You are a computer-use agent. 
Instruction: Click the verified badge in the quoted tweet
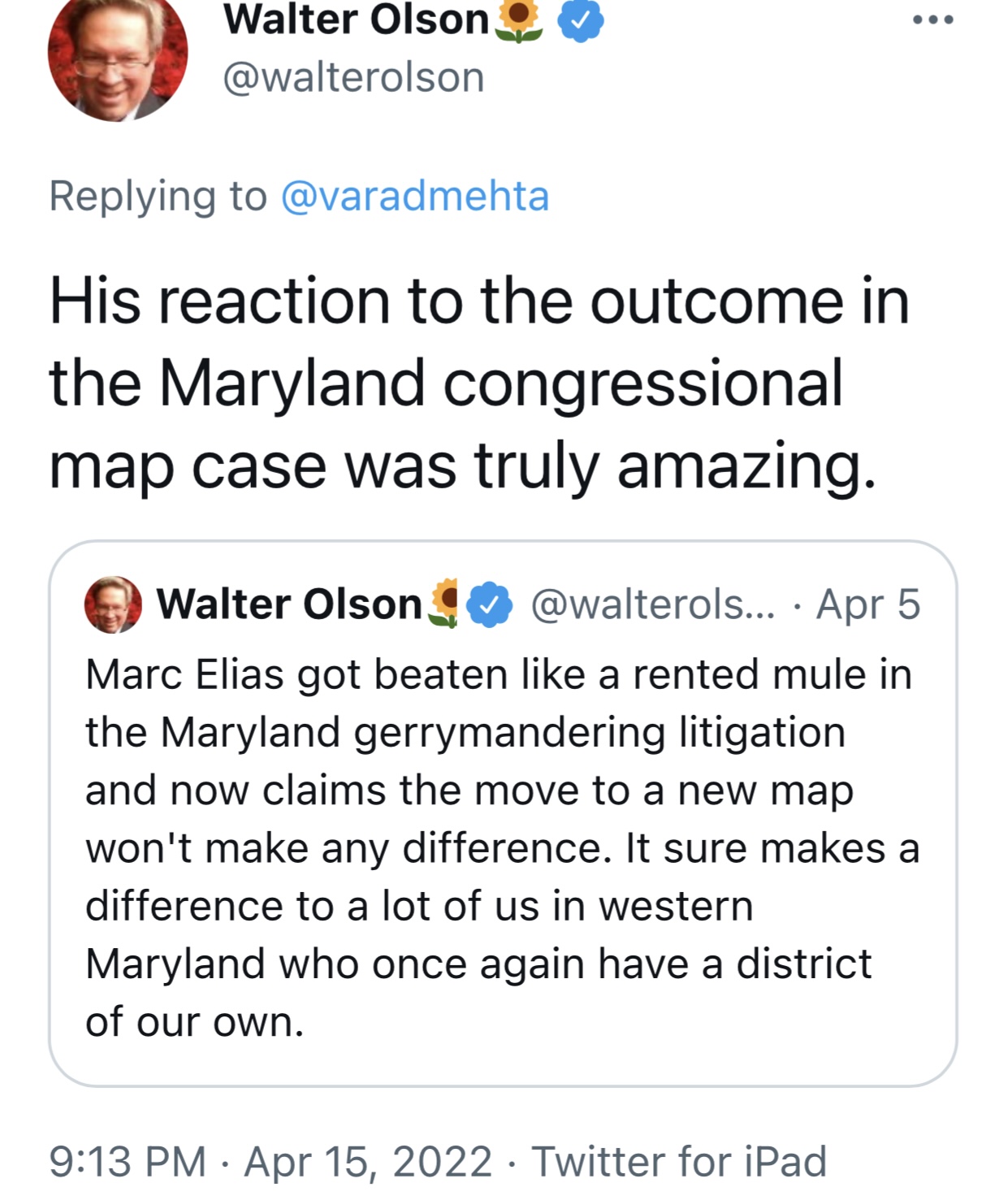[x=489, y=604]
